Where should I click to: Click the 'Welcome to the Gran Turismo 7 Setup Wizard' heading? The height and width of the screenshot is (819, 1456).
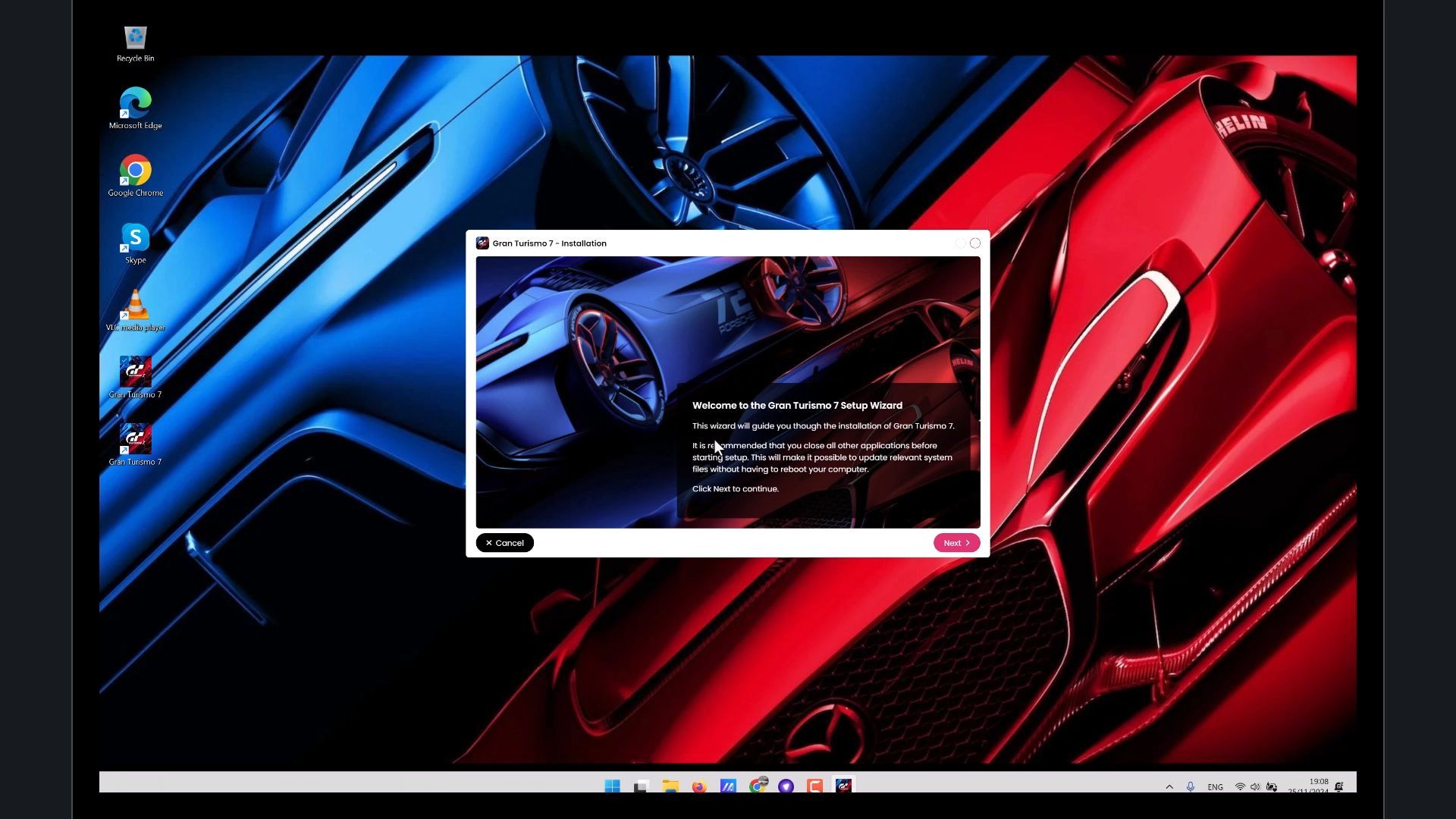coord(797,406)
